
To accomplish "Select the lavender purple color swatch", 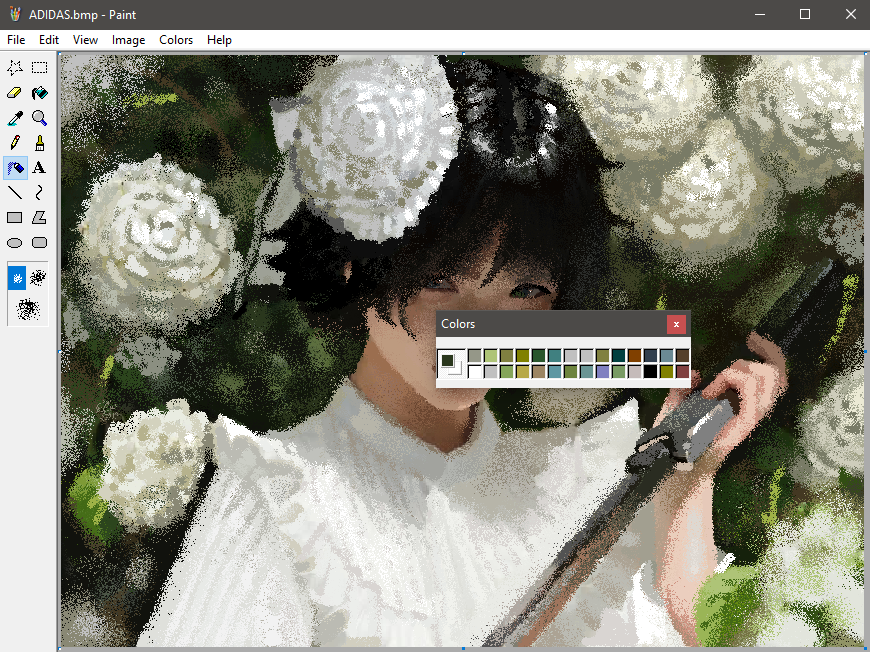I will [x=603, y=372].
